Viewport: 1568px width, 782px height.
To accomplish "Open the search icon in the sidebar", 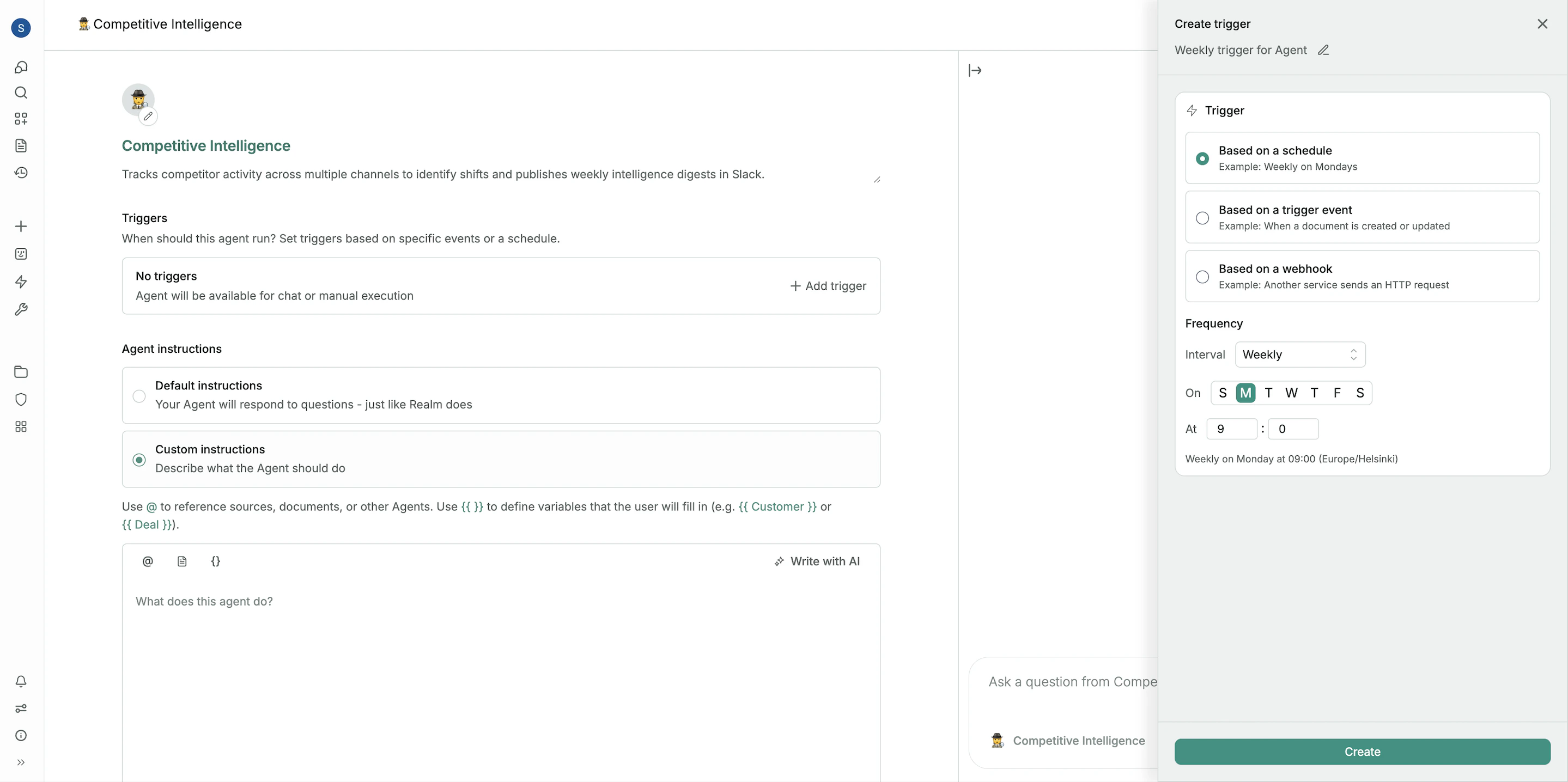I will coord(21,93).
